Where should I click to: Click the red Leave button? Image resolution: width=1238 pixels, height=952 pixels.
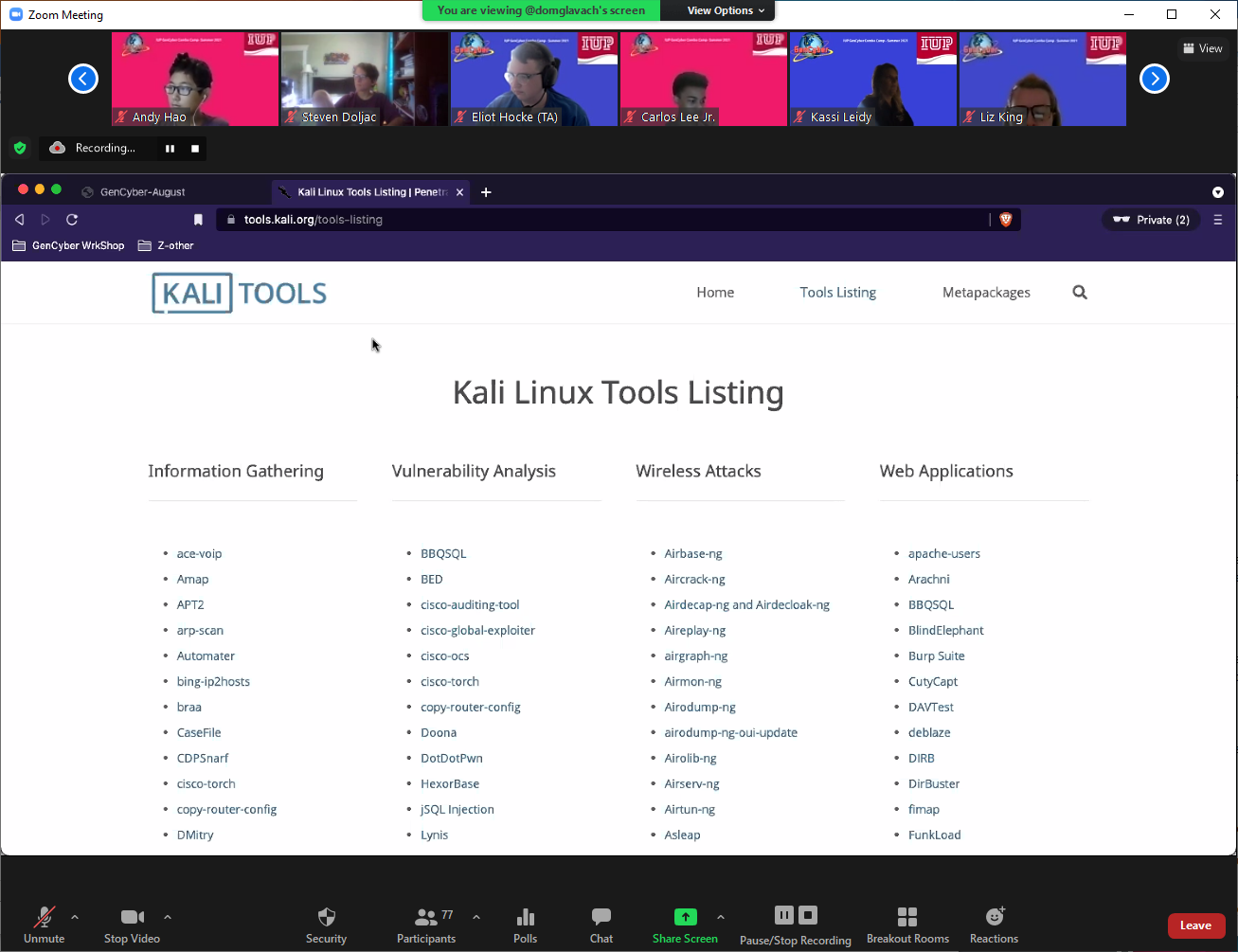point(1195,925)
